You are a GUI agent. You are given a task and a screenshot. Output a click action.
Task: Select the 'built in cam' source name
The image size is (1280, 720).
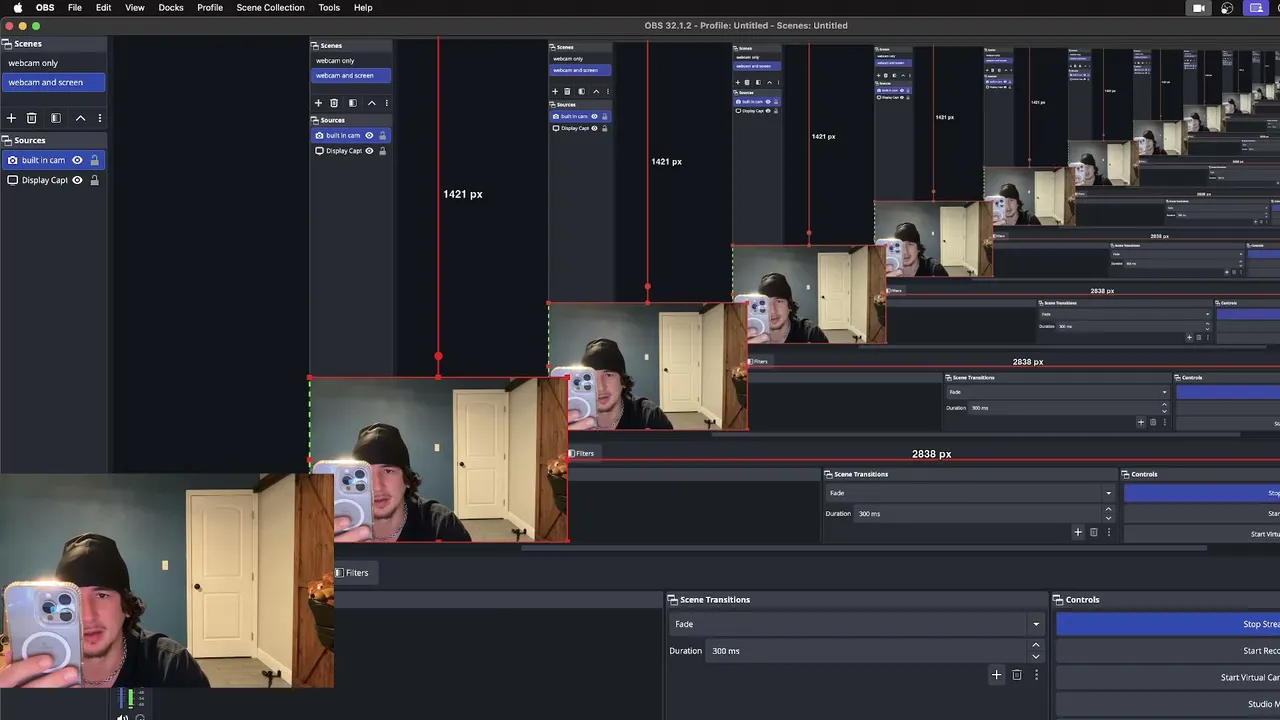pos(43,160)
